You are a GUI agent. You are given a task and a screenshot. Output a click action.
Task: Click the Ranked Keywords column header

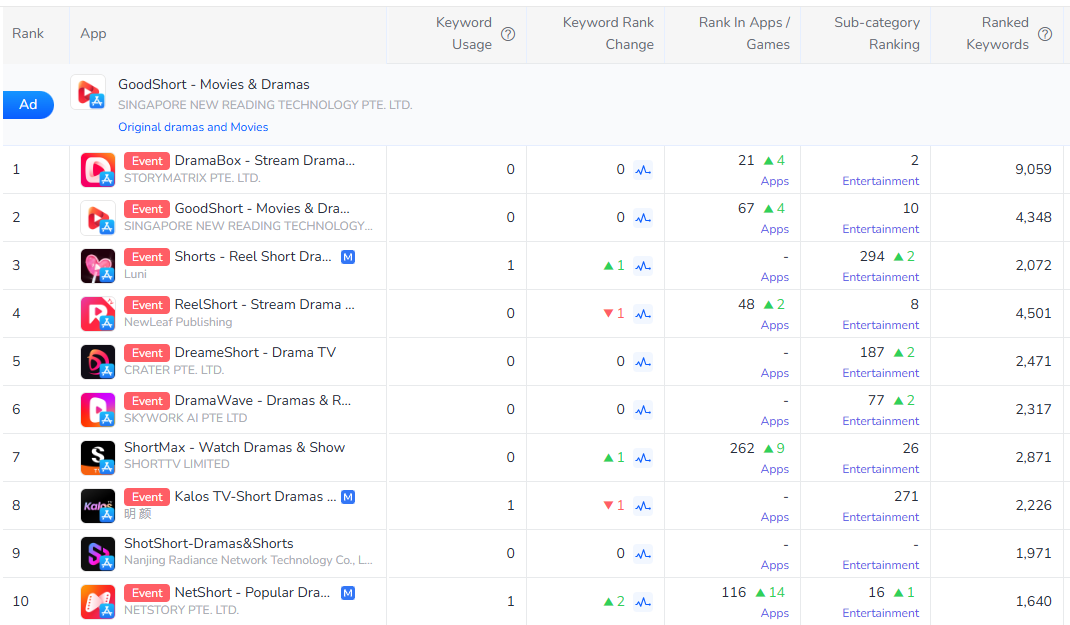(997, 33)
